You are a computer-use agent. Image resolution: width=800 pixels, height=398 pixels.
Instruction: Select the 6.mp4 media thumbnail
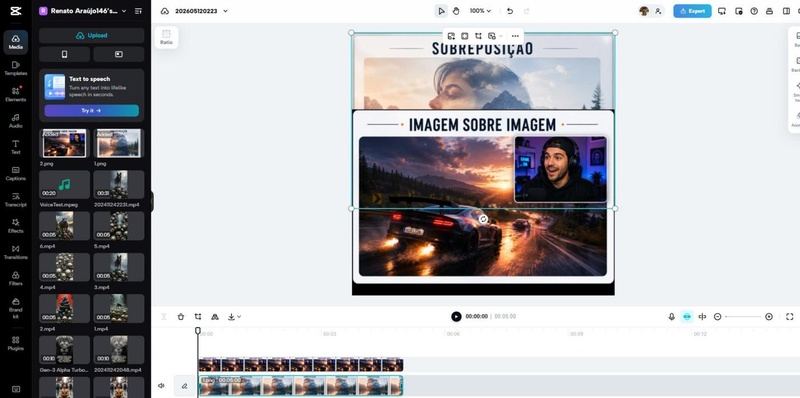[x=64, y=226]
